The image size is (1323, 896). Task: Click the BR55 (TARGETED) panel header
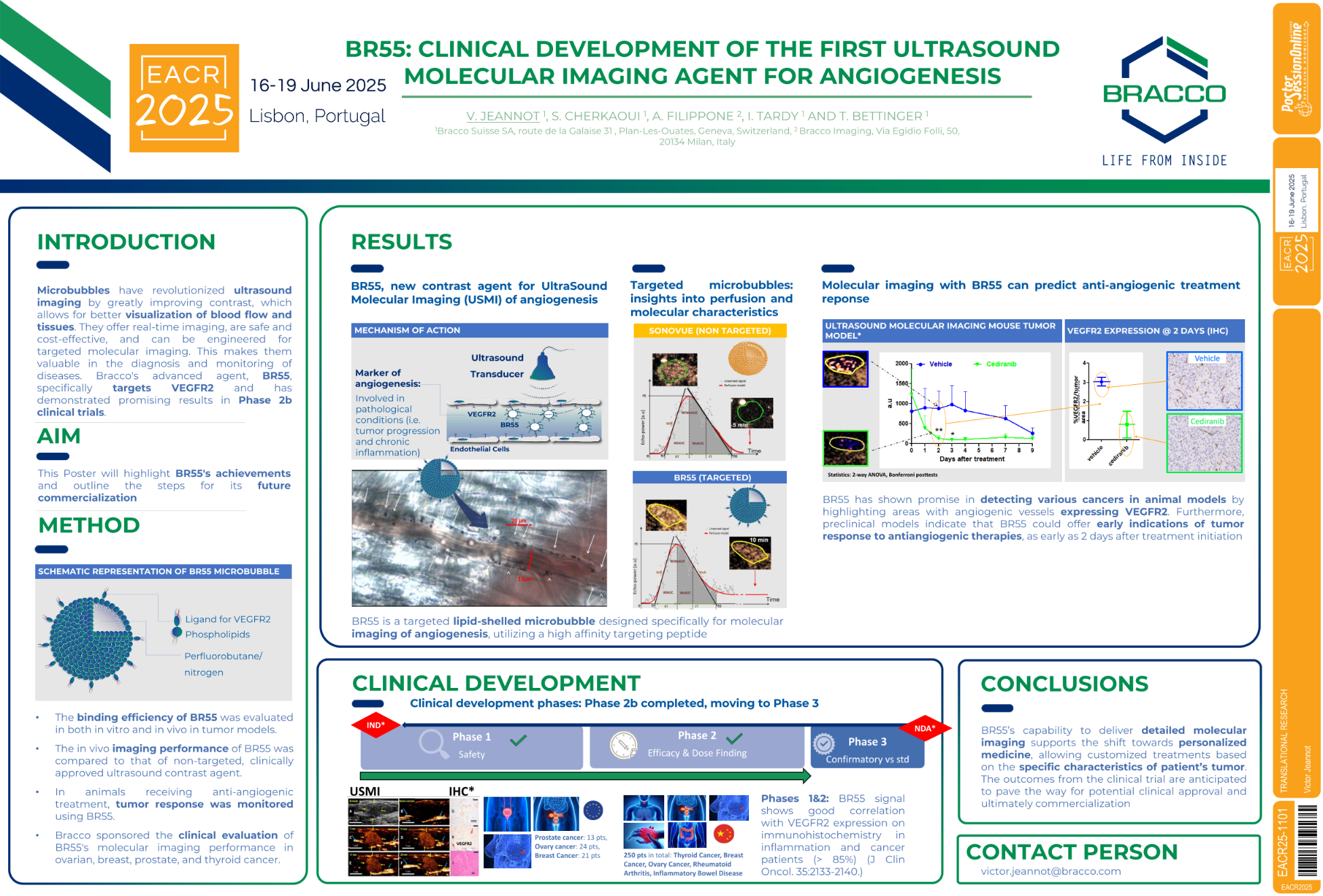pos(710,478)
